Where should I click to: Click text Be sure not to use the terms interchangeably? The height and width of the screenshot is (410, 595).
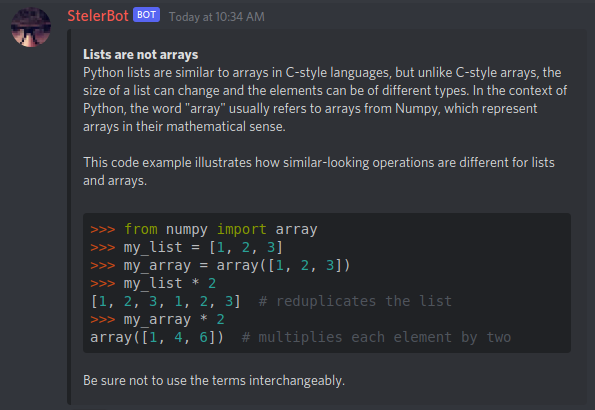tap(214, 380)
